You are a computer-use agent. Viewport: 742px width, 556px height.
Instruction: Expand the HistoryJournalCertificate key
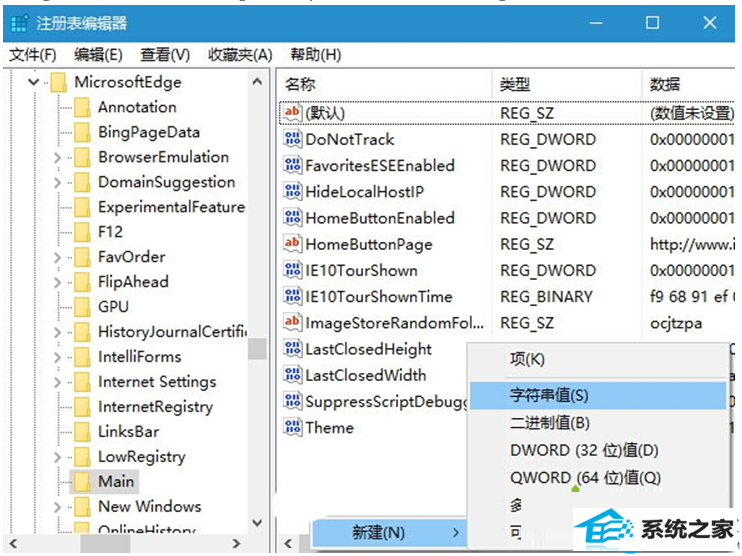[x=57, y=332]
